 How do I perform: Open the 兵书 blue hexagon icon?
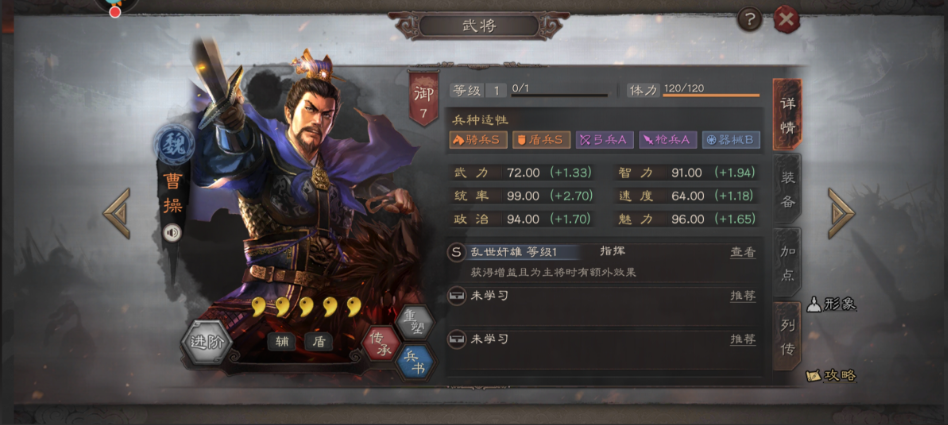415,361
